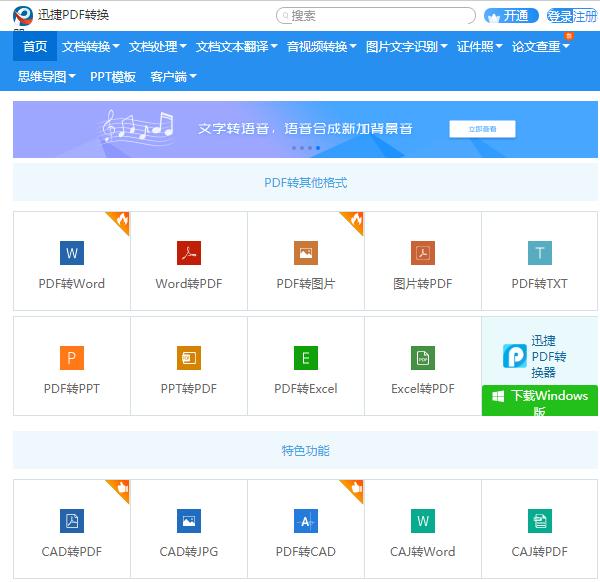Screen dimensions: 600x582
Task: Open the CAD转JPG tool icon
Action: [x=189, y=521]
